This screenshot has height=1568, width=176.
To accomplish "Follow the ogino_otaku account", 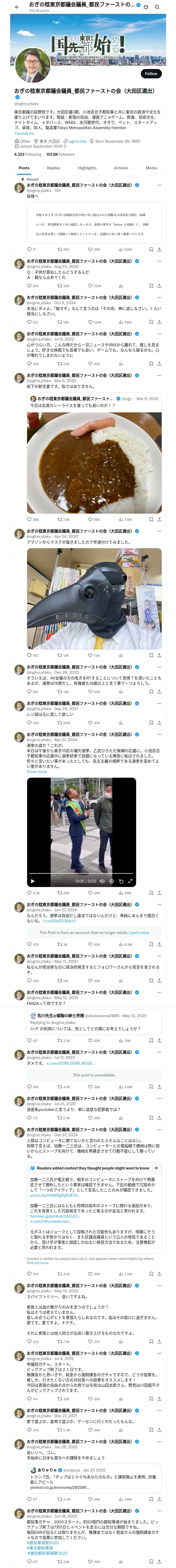I will pos(151,74).
